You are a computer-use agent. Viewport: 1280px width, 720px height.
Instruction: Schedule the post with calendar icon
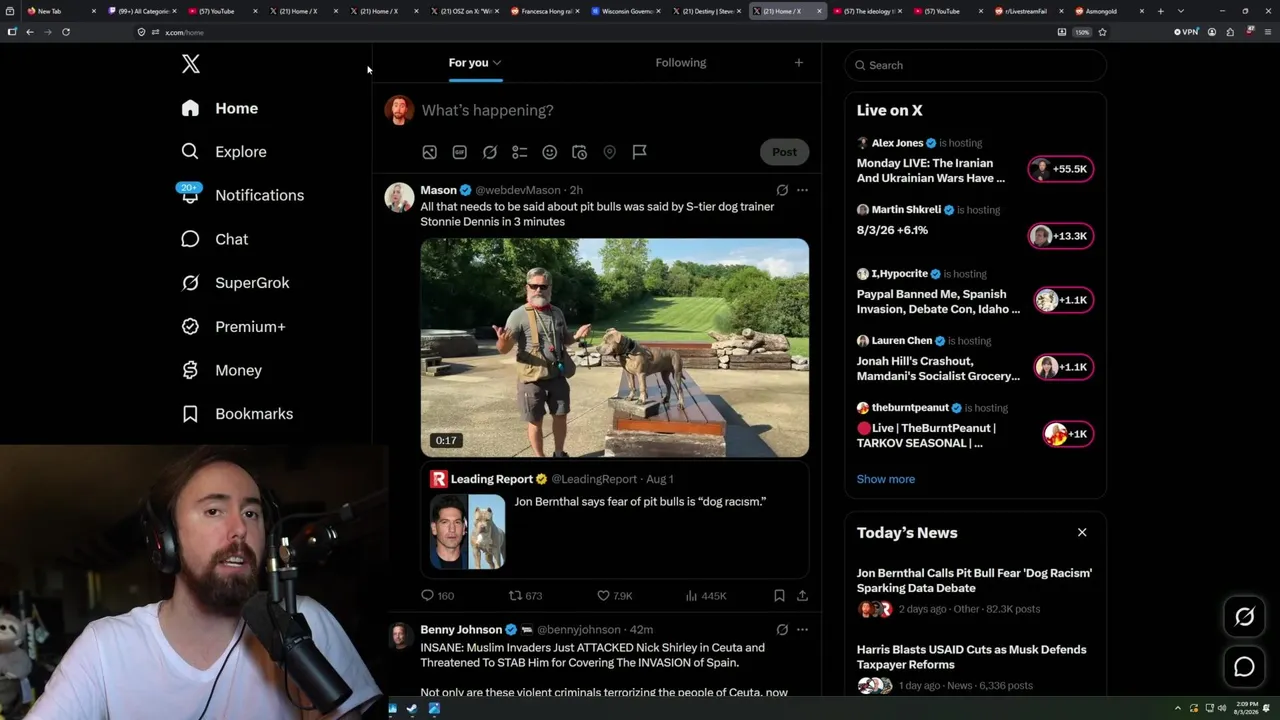coord(579,152)
